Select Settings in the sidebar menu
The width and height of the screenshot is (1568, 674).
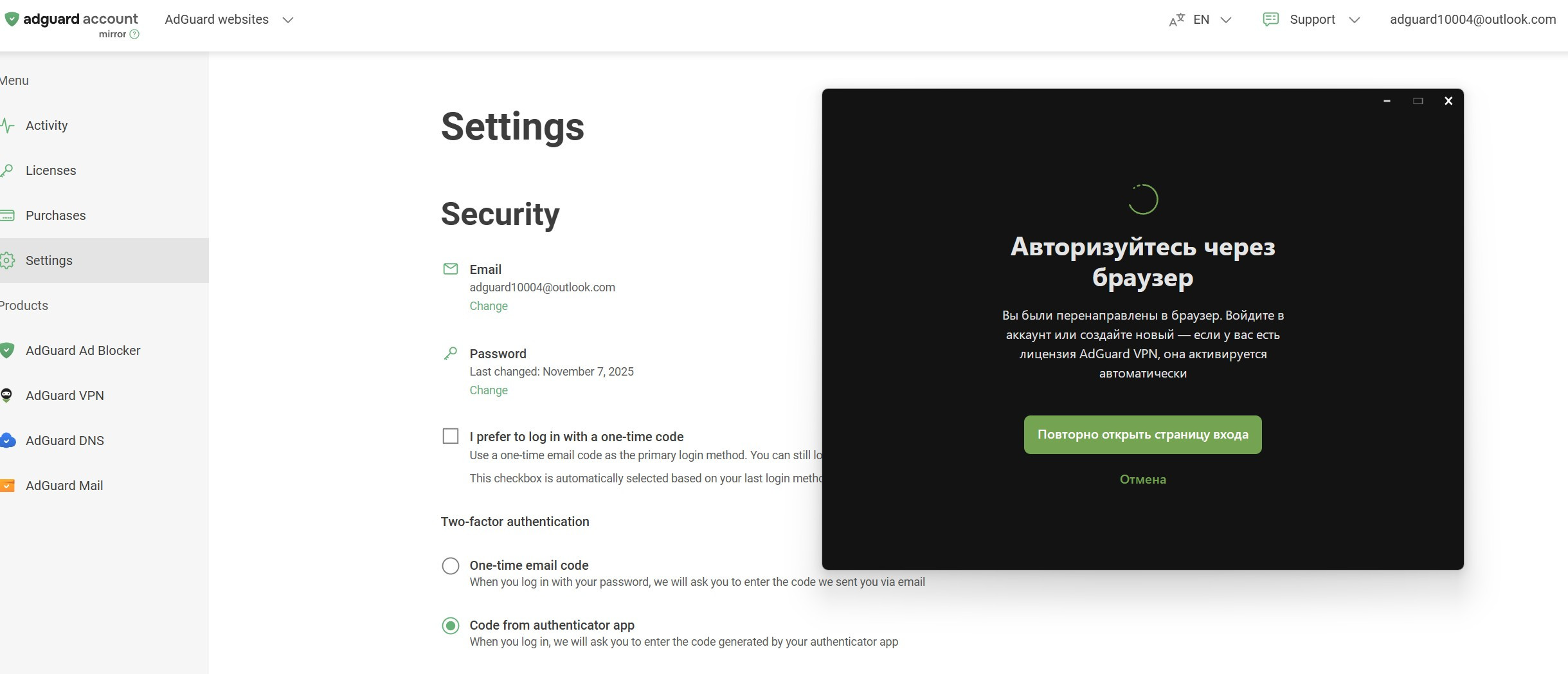click(x=104, y=260)
